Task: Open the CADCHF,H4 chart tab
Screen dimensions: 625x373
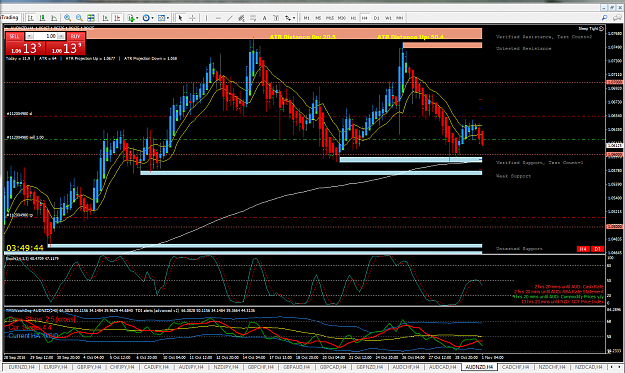Action: [515, 367]
